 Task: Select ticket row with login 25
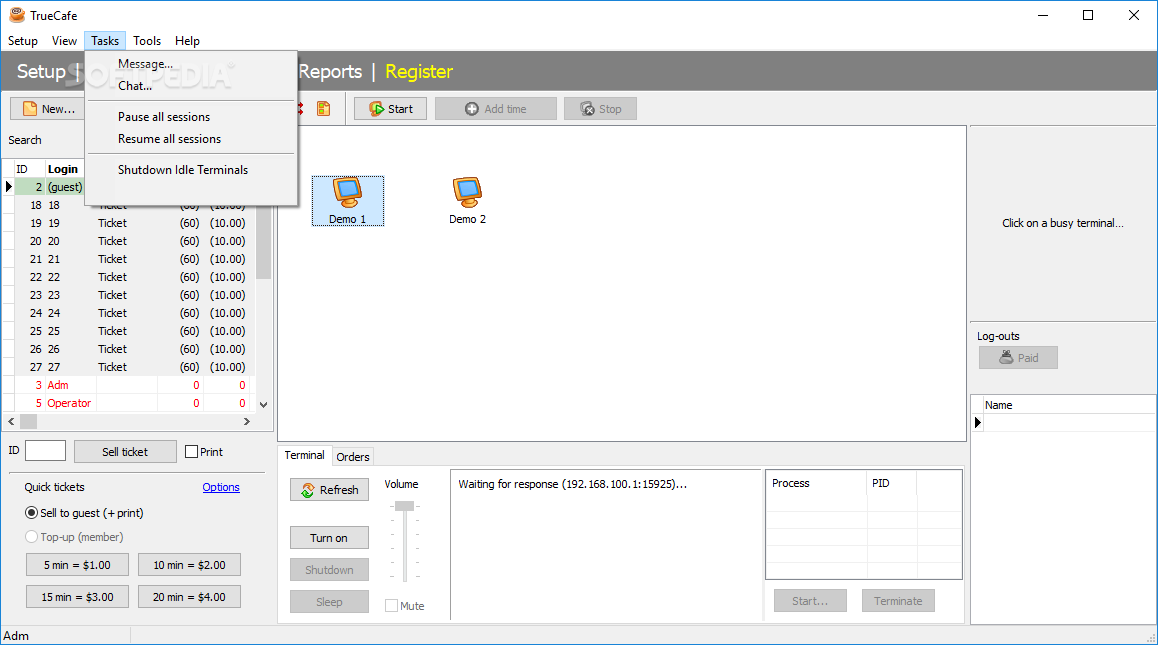tap(129, 331)
